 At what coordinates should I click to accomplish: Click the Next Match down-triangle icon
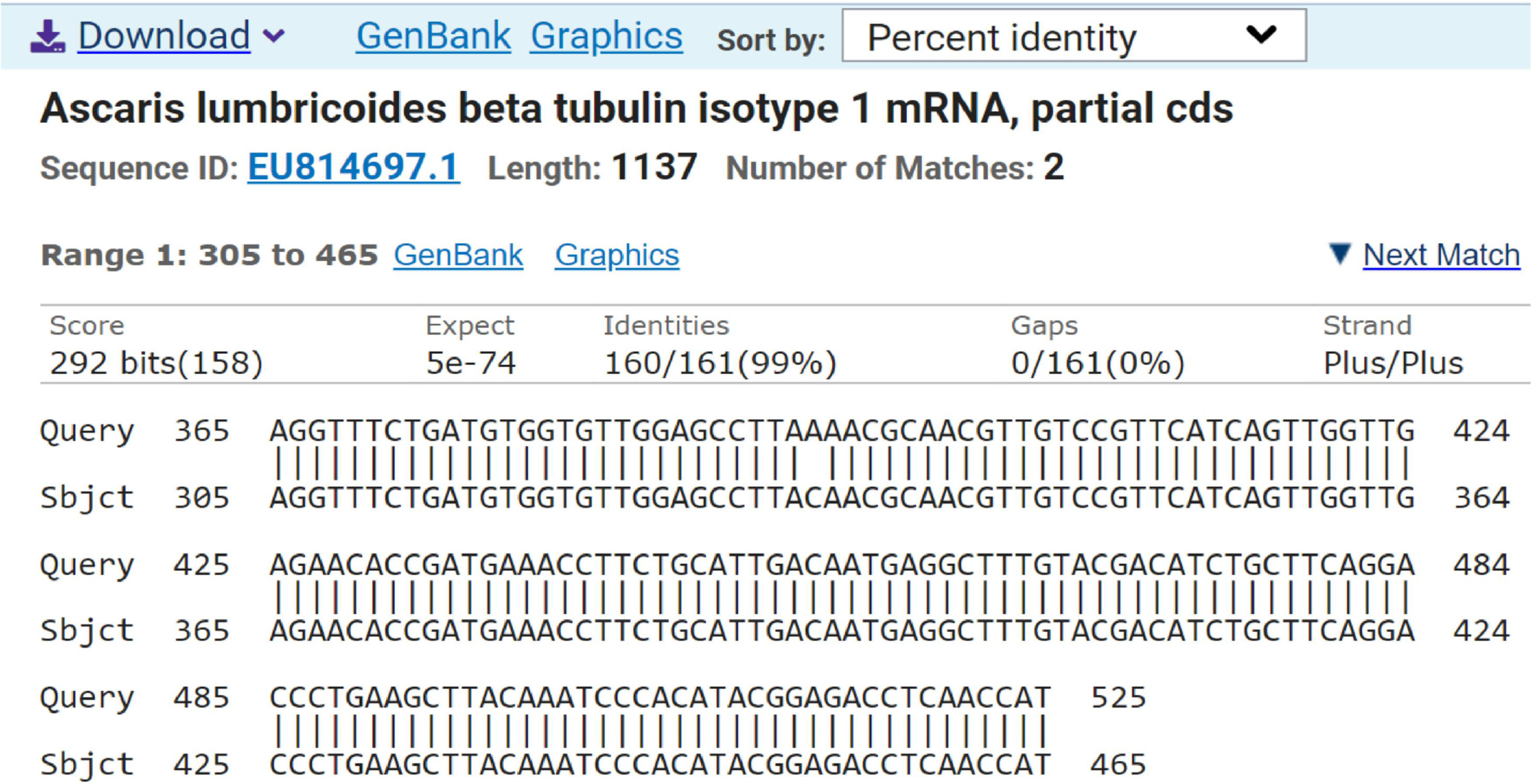[x=1339, y=254]
